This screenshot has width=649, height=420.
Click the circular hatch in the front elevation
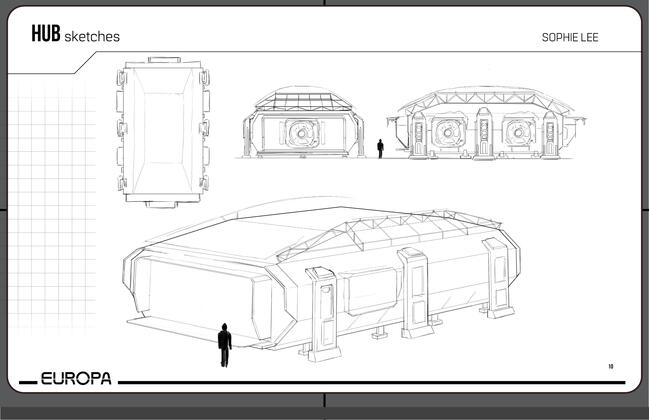[302, 133]
